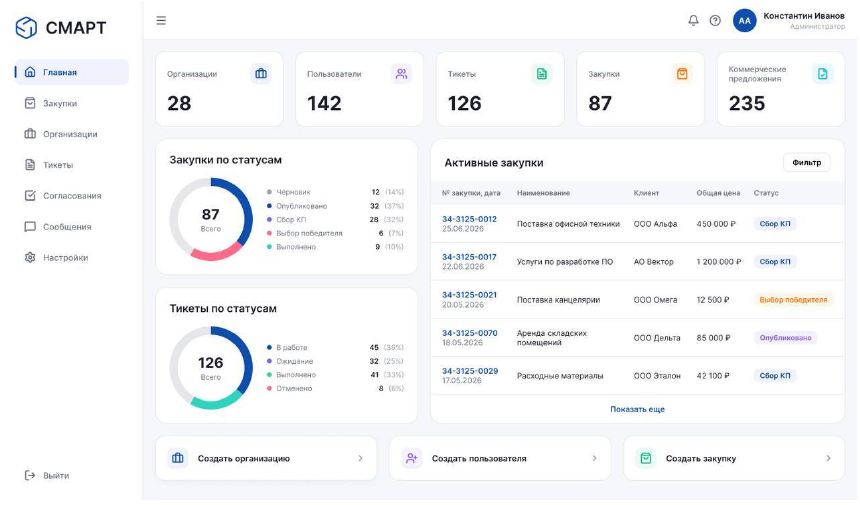Click the СМАРТ logo icon
860x505 pixels.
[26, 27]
